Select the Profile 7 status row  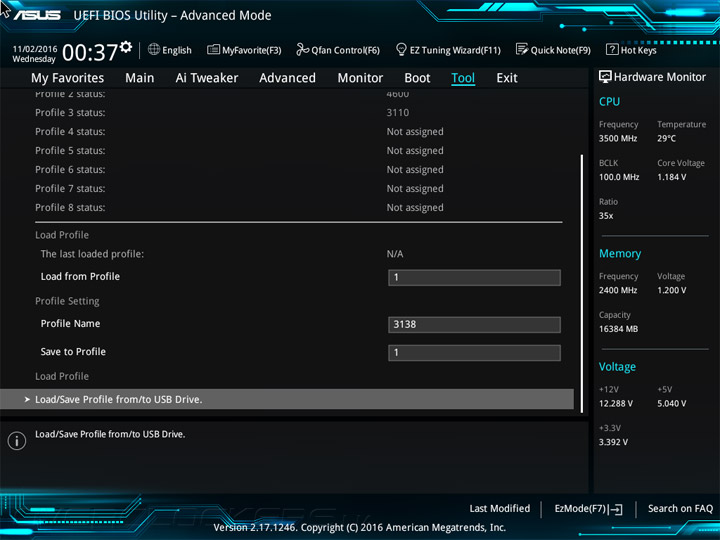pos(298,188)
